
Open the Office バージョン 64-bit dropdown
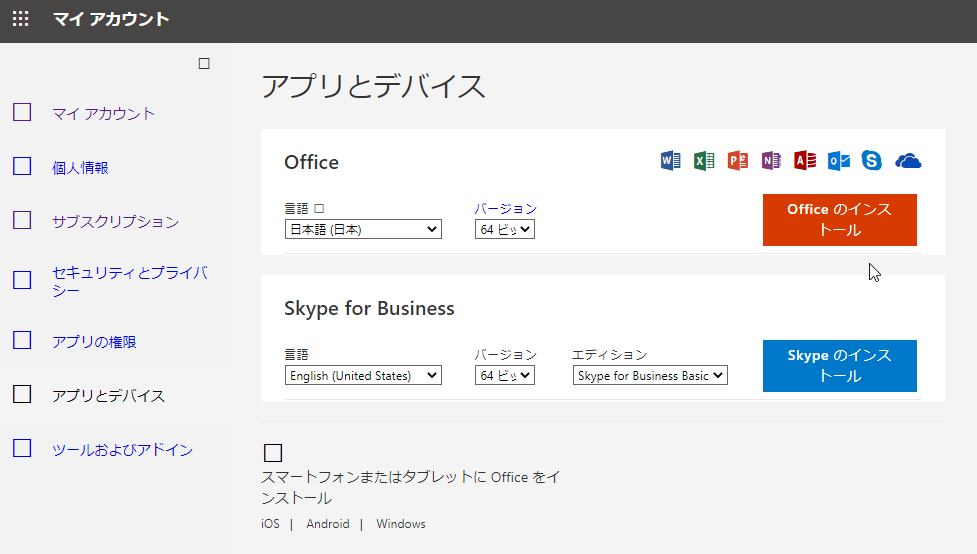[x=505, y=230]
